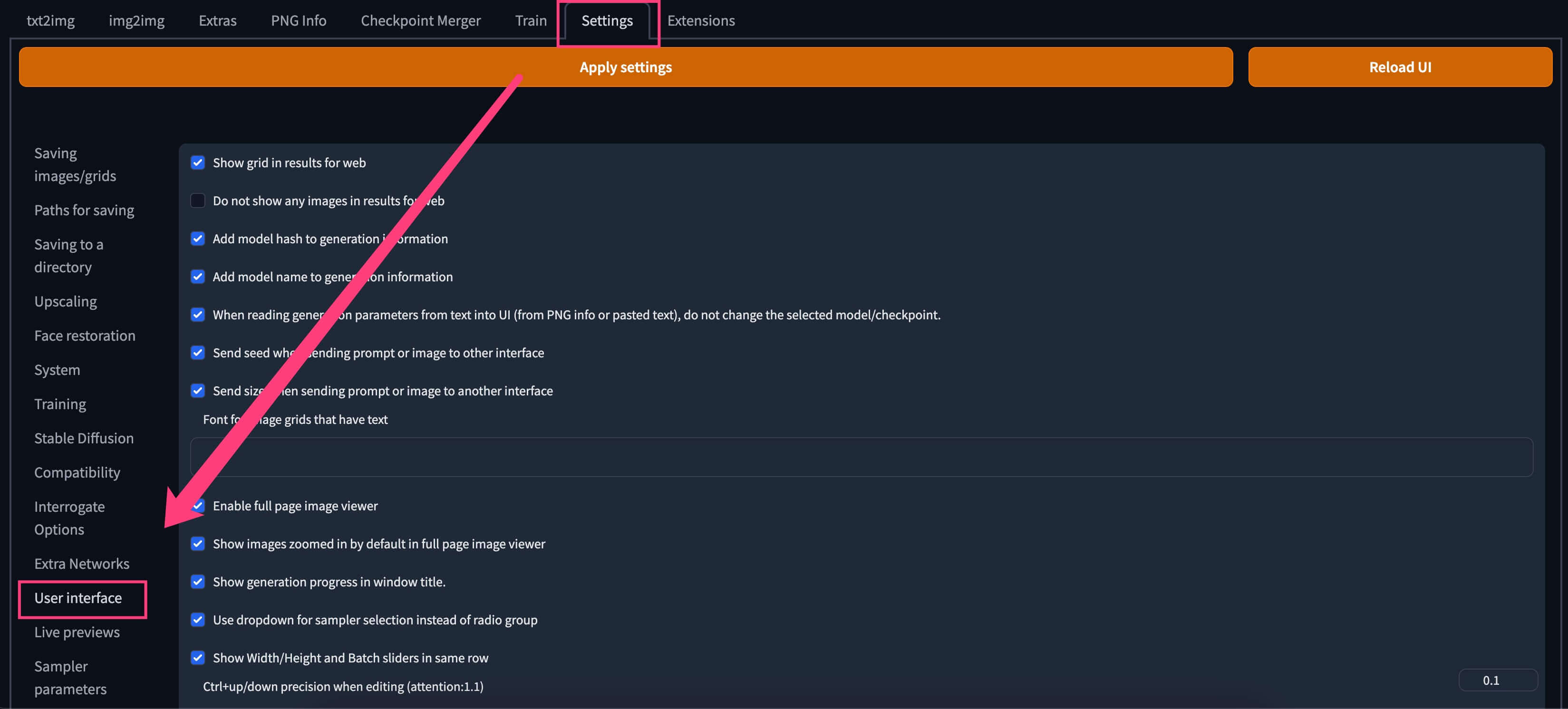The height and width of the screenshot is (709, 1568).
Task: Switch to the txt2img tab
Action: (x=50, y=21)
